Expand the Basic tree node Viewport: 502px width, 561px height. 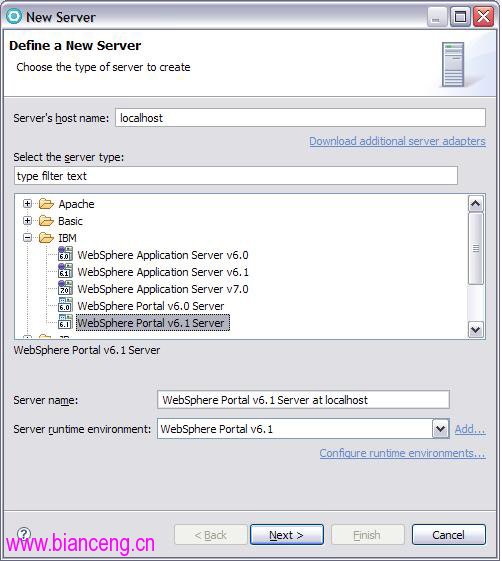(27, 220)
